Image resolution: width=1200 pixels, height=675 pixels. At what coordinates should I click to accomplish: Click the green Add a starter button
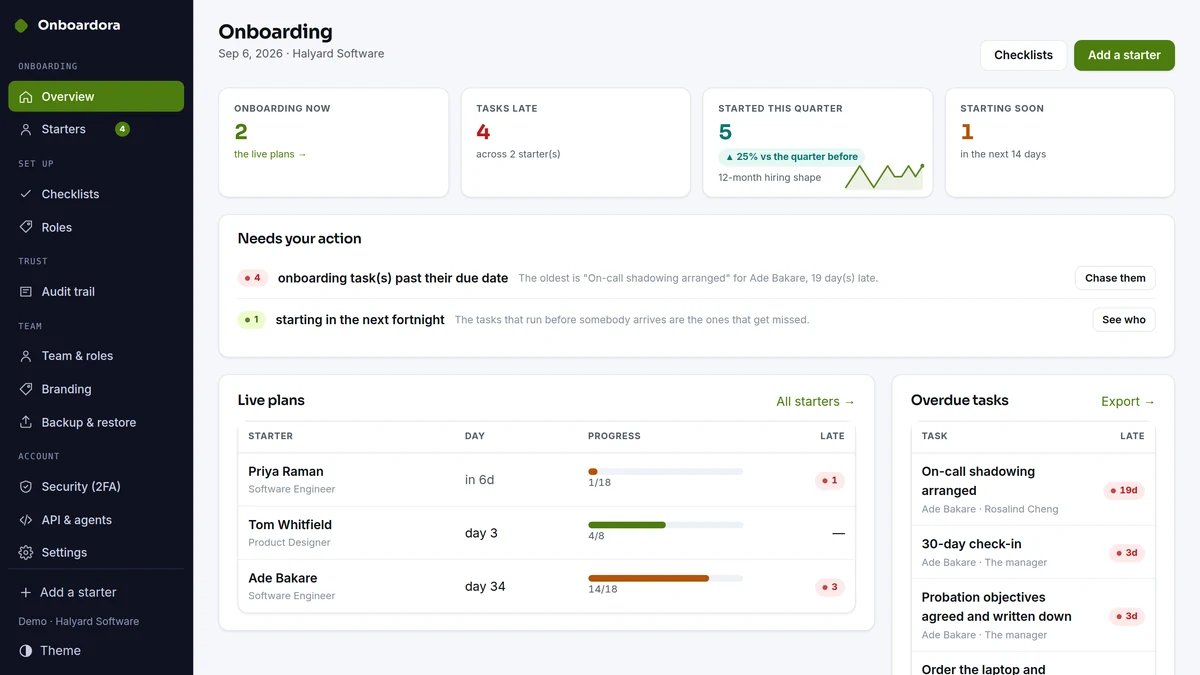point(1124,55)
